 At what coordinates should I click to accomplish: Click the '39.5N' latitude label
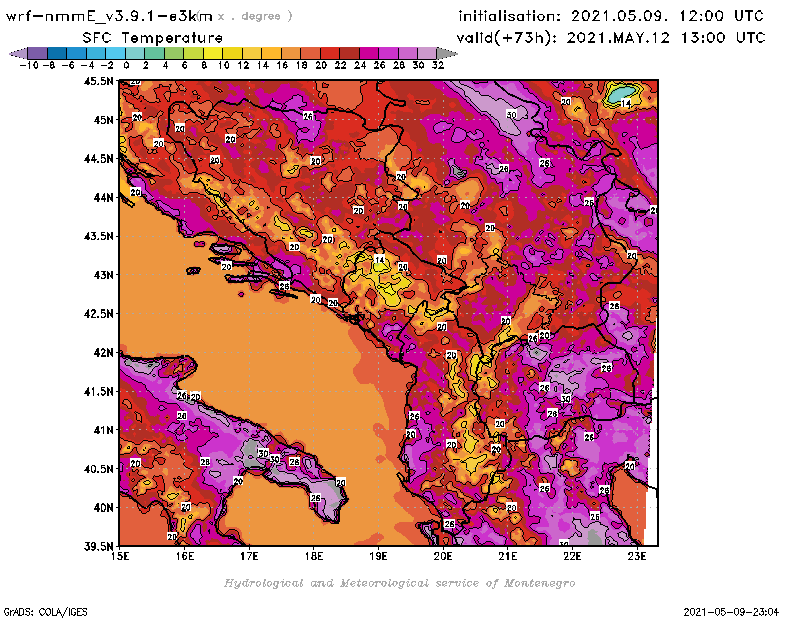pyautogui.click(x=98, y=547)
